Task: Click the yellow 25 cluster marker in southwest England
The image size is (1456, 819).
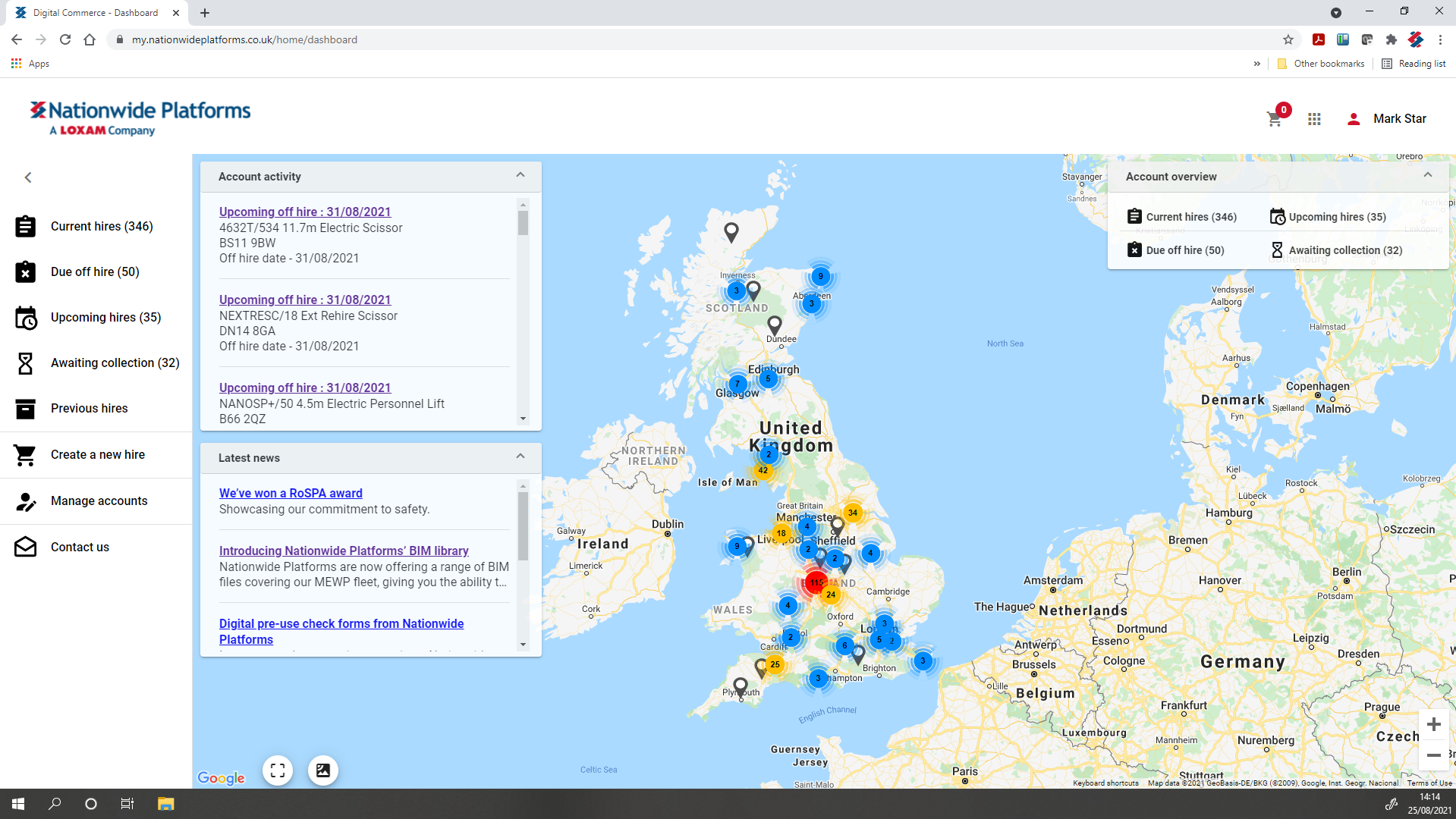Action: 775,664
